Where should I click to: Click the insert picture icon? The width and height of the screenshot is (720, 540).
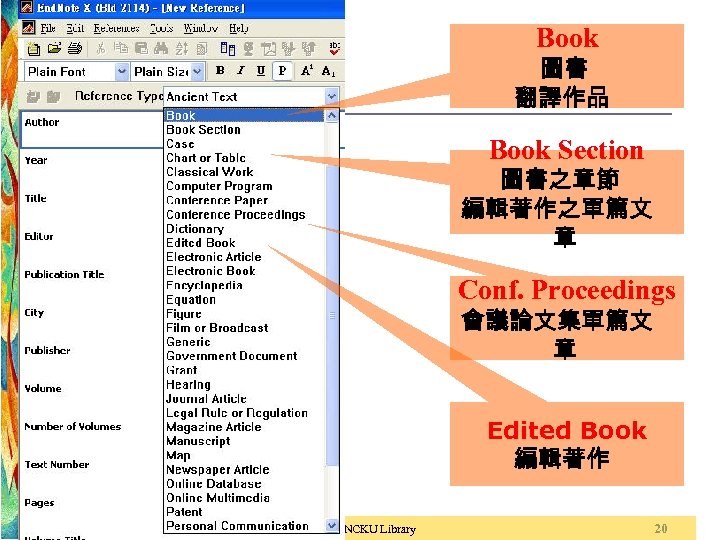[268, 48]
